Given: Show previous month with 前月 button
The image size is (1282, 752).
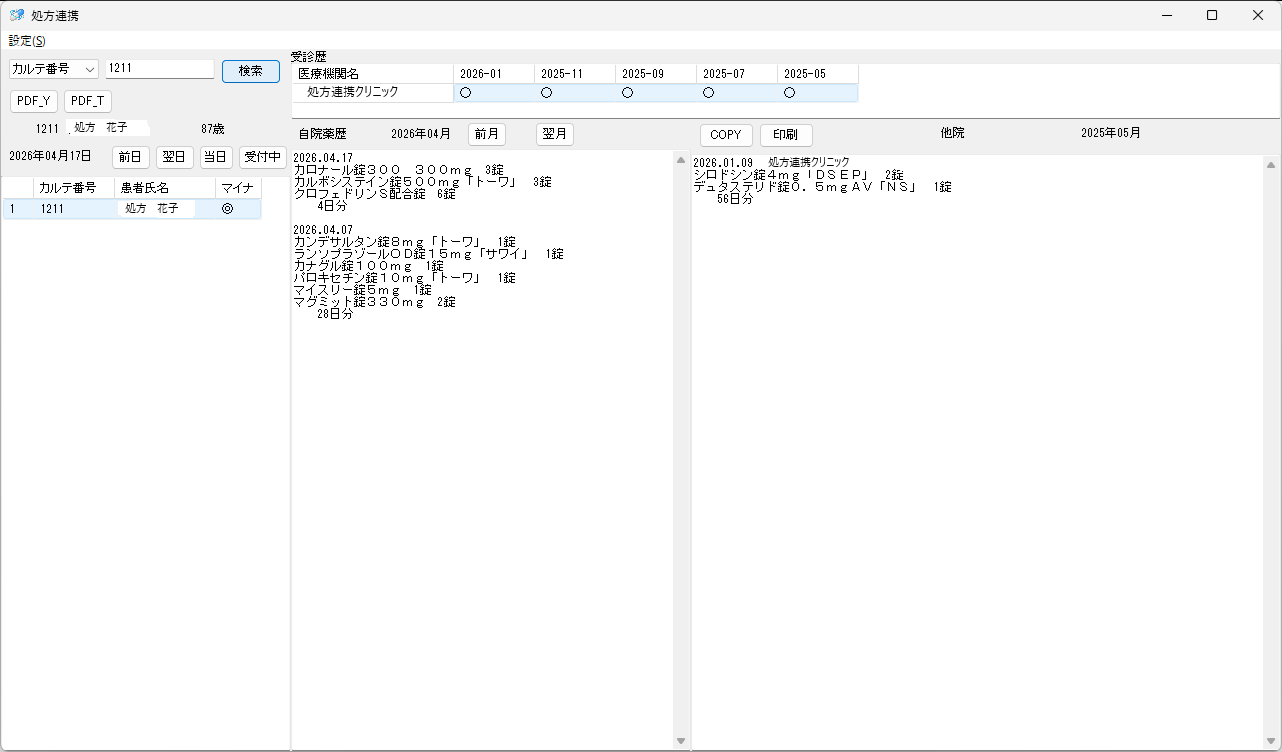Looking at the screenshot, I should (487, 134).
